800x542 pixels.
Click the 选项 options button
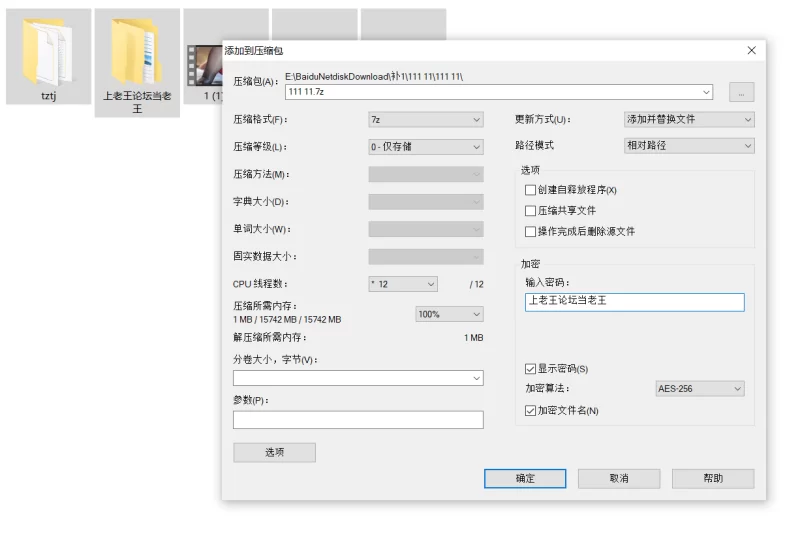(274, 453)
